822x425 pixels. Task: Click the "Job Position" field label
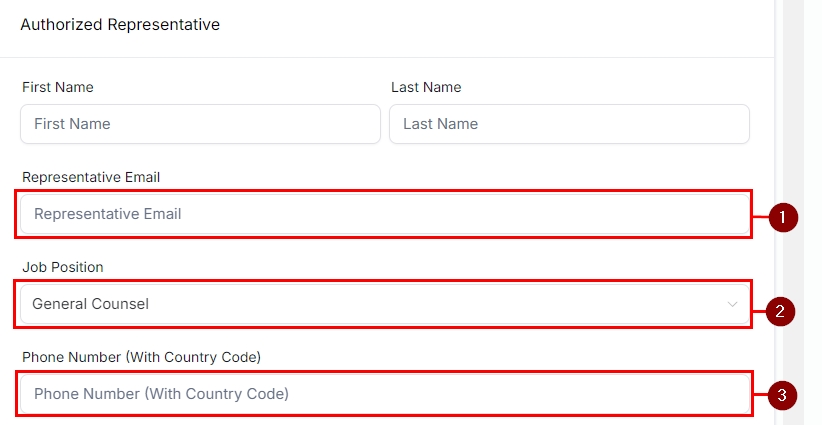coord(63,267)
